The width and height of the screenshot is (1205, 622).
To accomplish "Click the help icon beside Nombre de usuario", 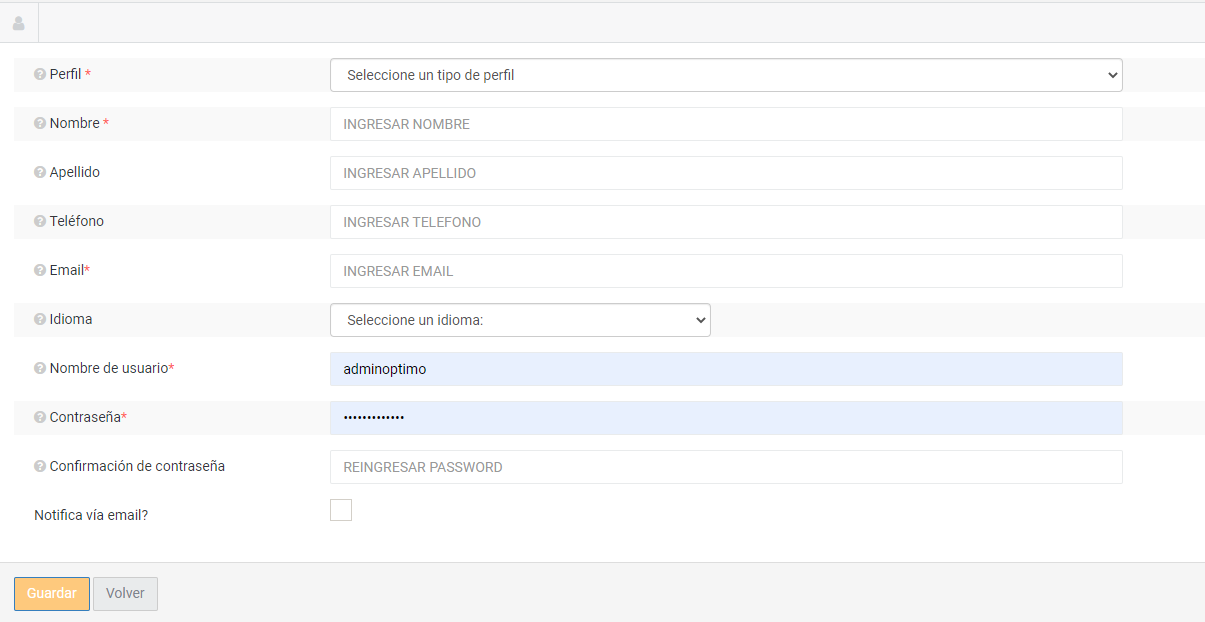I will tap(40, 369).
